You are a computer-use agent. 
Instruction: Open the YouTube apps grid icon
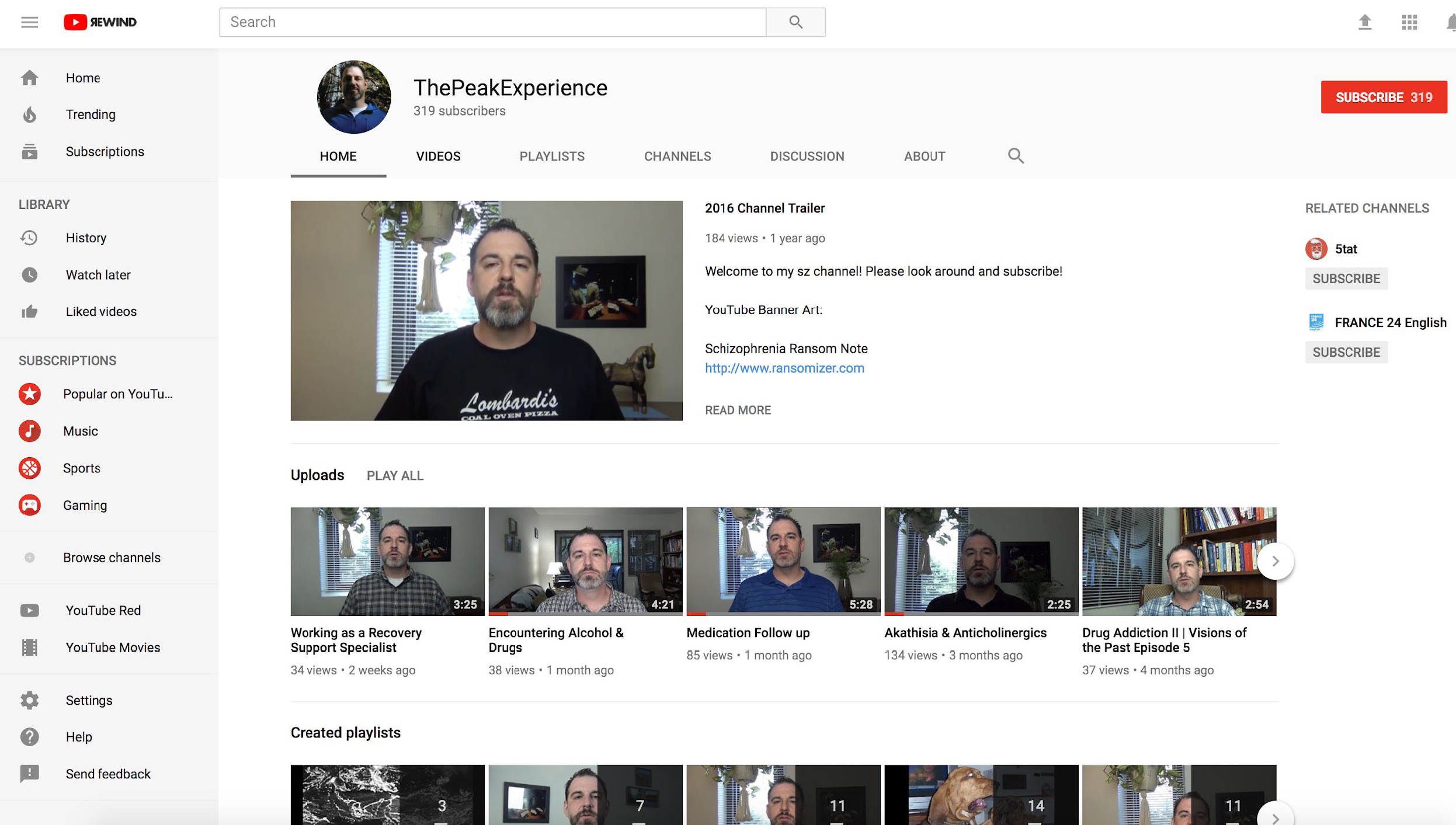pyautogui.click(x=1409, y=22)
